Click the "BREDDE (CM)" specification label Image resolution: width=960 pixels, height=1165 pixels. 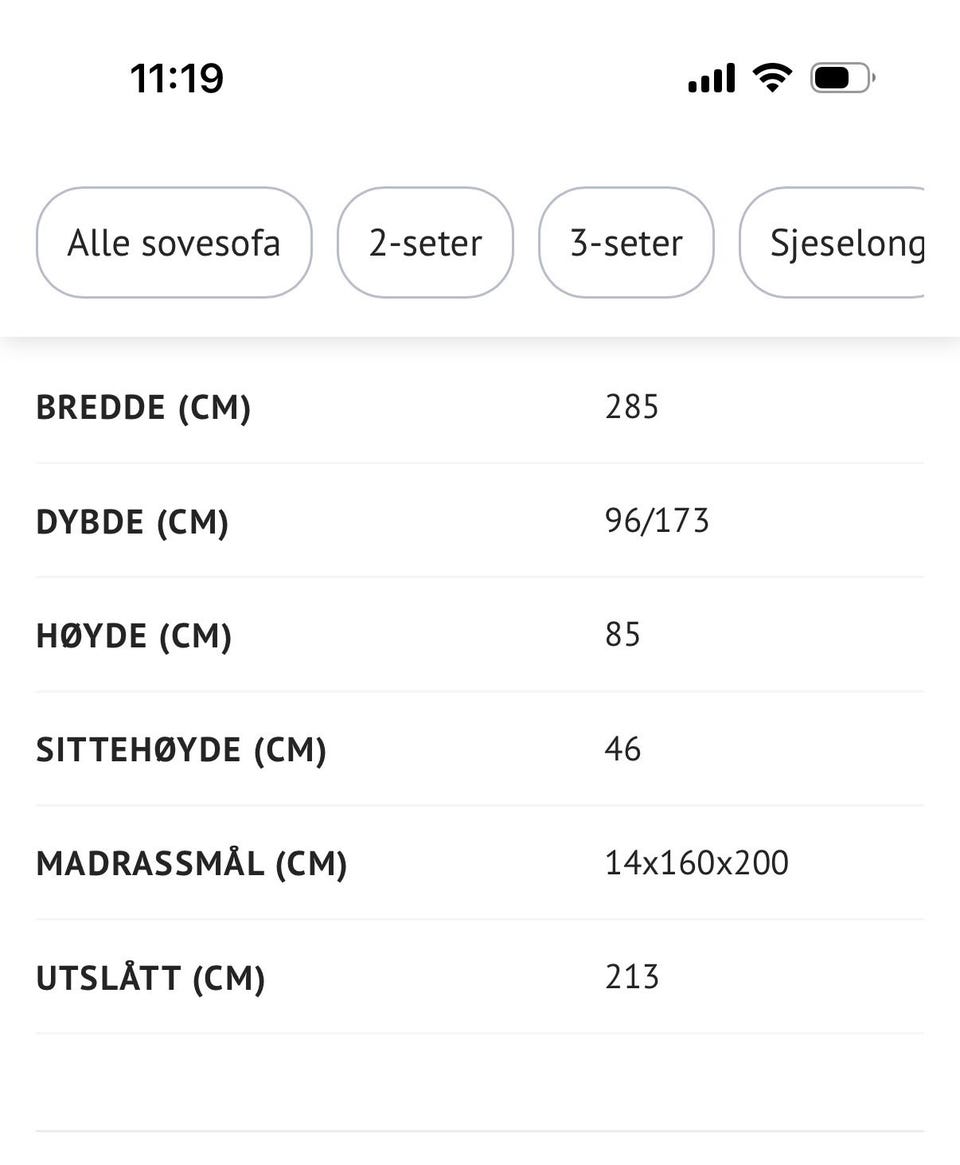click(x=143, y=408)
